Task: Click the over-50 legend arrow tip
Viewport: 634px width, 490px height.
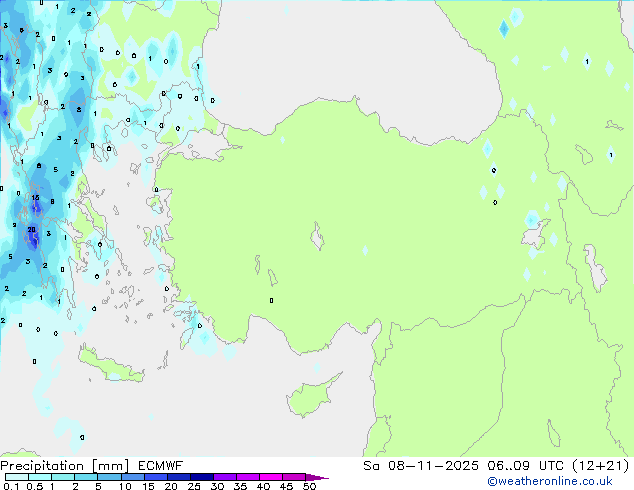Action: pos(317,478)
